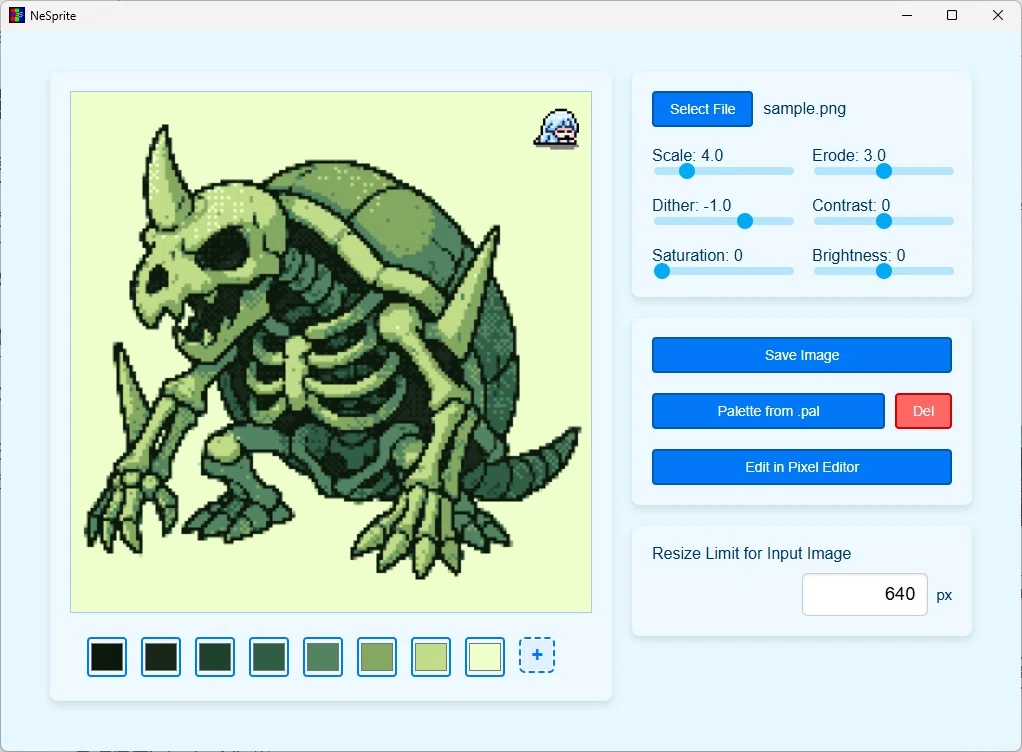Click the 'Resize Limit for Input Image' label
1022x752 pixels.
point(751,553)
